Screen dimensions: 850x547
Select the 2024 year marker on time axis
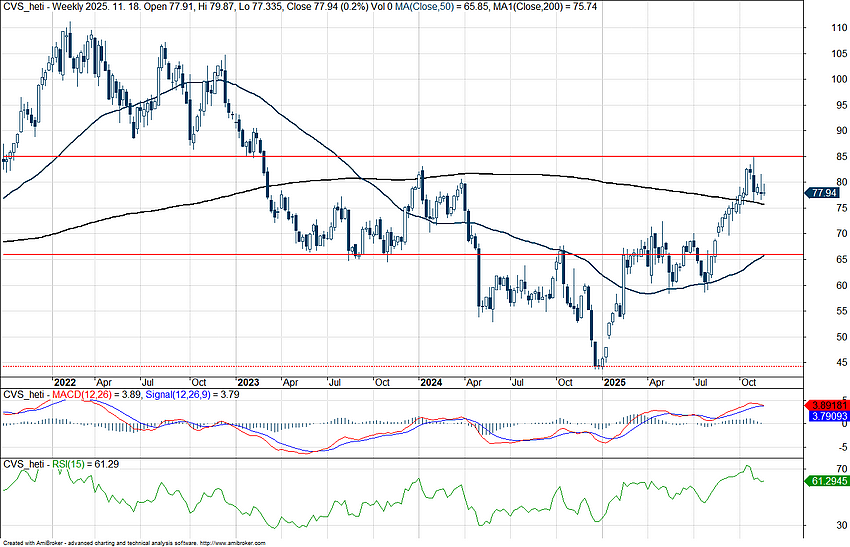point(431,382)
